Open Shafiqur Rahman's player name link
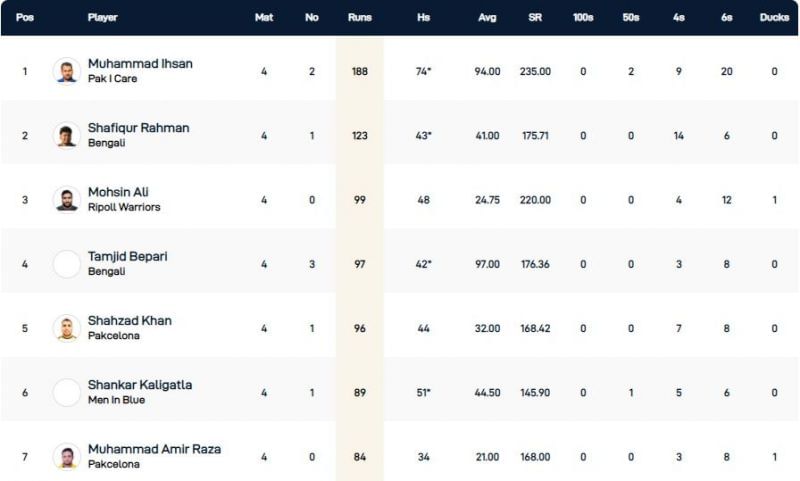This screenshot has width=800, height=481. 138,128
